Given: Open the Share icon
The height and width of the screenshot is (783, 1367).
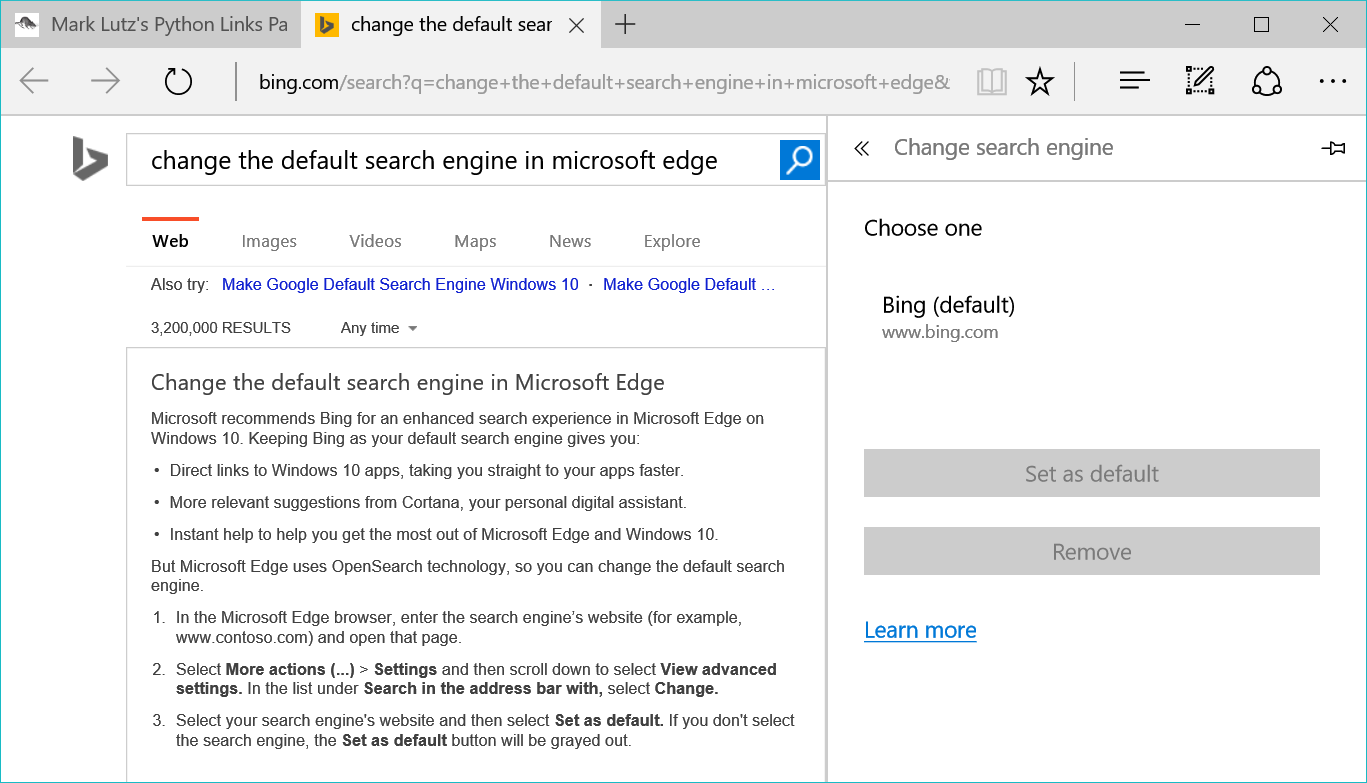Looking at the screenshot, I should (x=1267, y=81).
